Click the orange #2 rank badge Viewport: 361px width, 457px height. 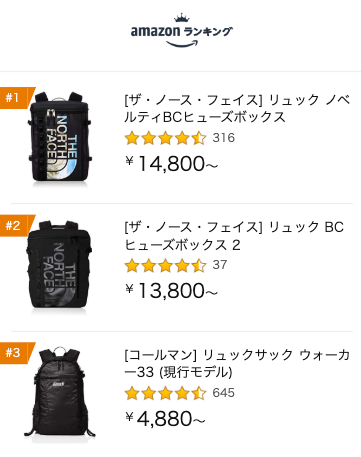pyautogui.click(x=17, y=225)
